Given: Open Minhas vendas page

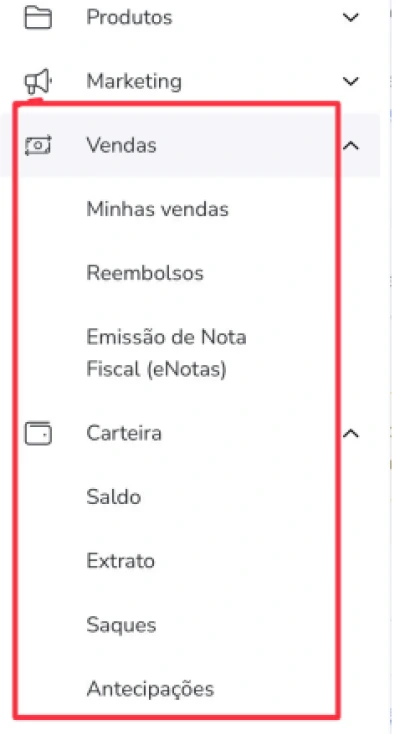Looking at the screenshot, I should pos(158,209).
